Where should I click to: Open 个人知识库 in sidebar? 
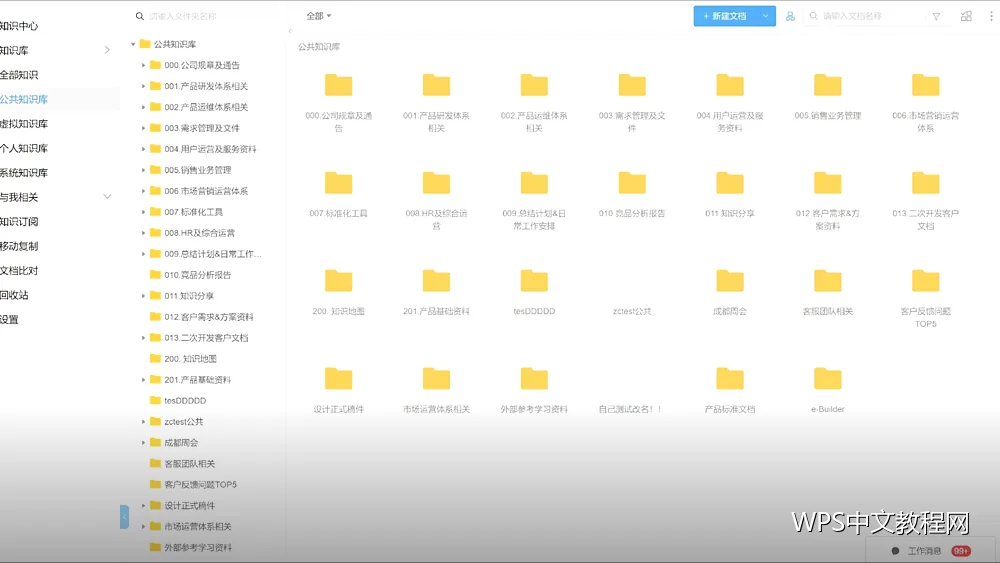[24, 148]
